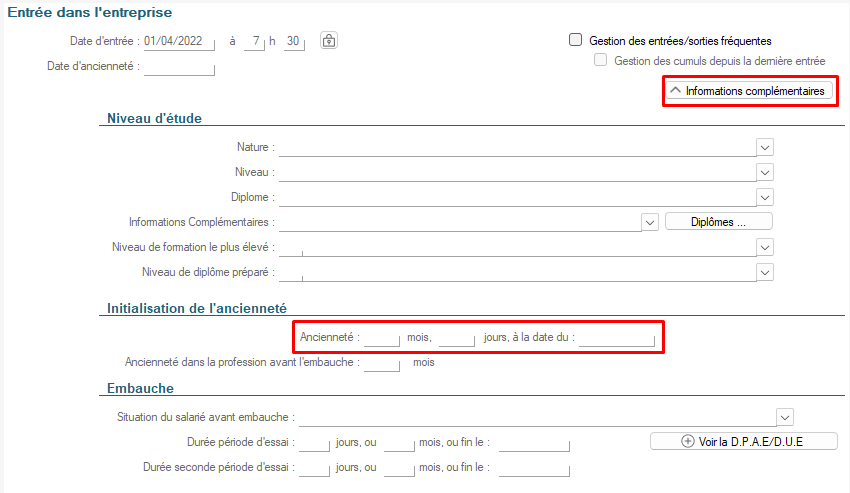850x493 pixels.
Task: Expand the Niveau dropdown
Action: tap(765, 172)
